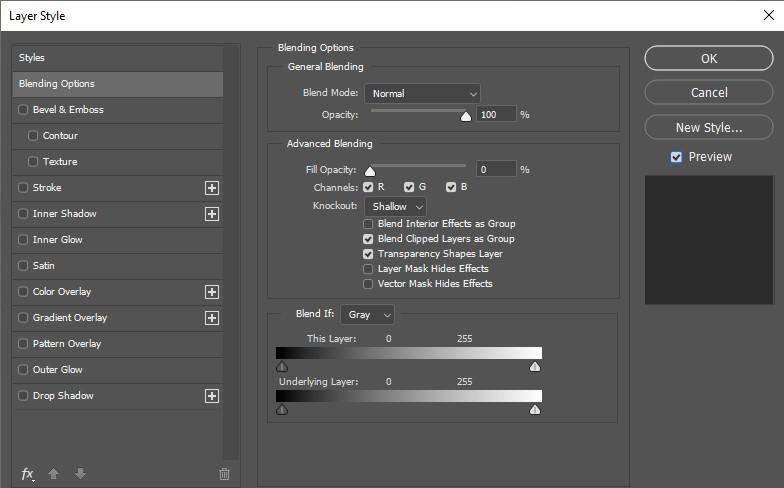
Task: Enable the Gradient Overlay checkbox
Action: point(23,318)
